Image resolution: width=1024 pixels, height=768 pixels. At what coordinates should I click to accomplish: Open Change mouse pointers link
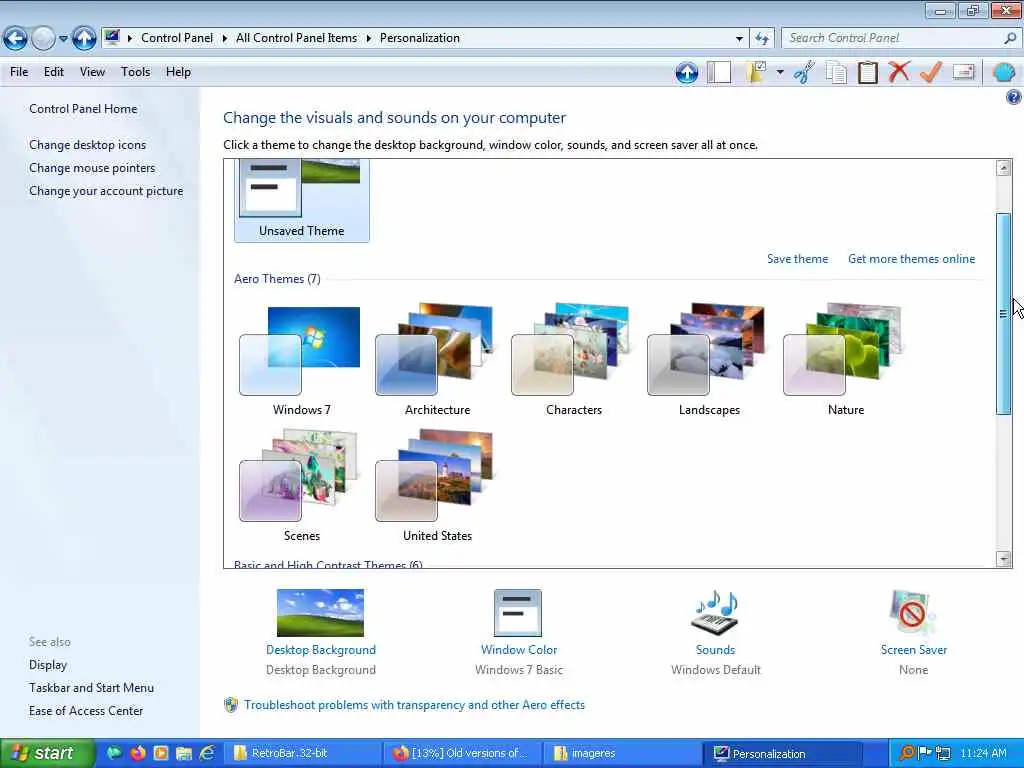[x=92, y=168]
